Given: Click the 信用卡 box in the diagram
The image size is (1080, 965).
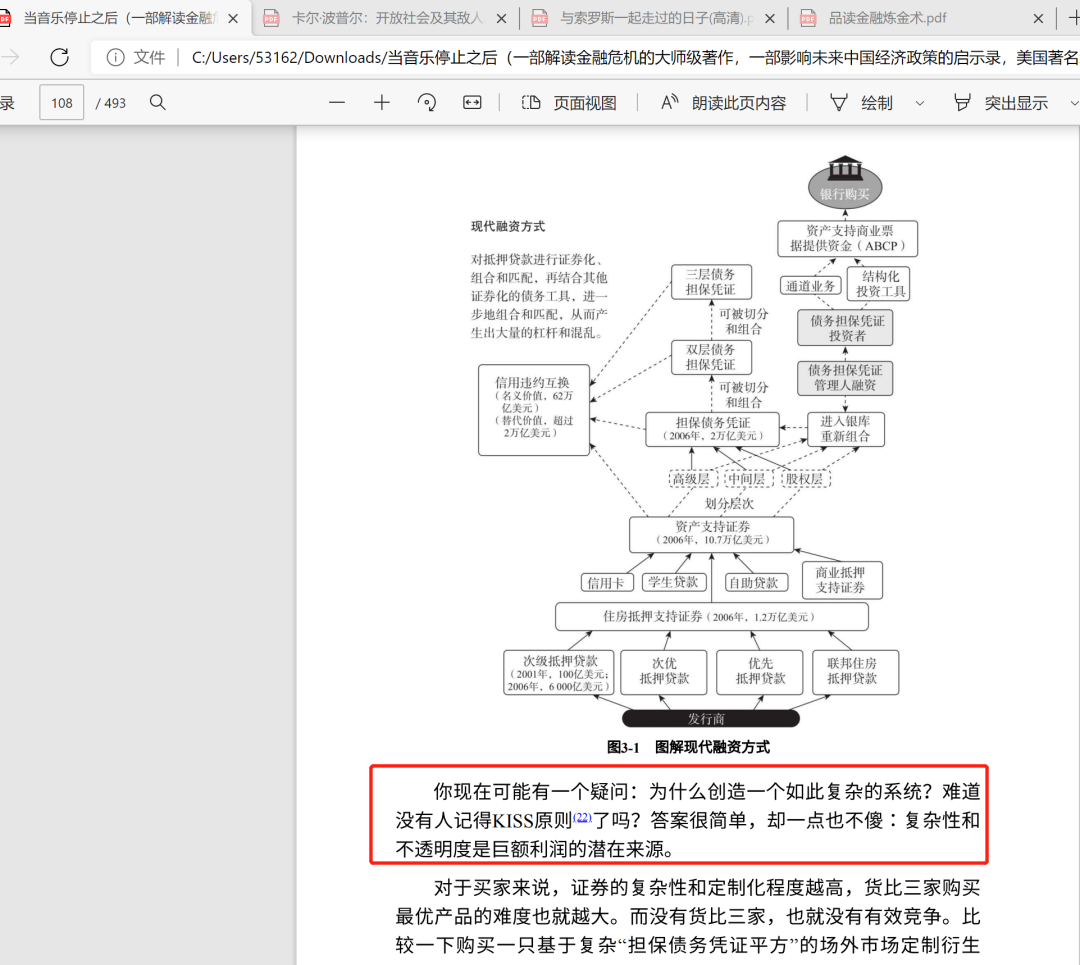Looking at the screenshot, I should coord(606,583).
